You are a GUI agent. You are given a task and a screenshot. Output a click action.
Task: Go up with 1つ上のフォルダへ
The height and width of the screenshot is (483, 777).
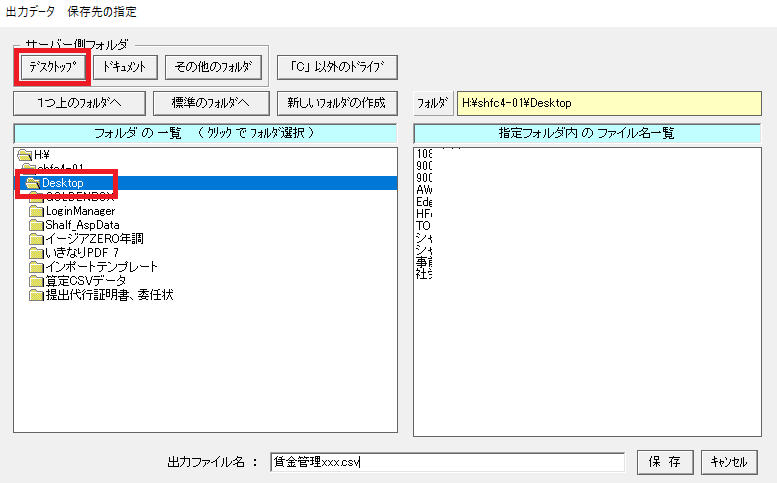tap(80, 103)
